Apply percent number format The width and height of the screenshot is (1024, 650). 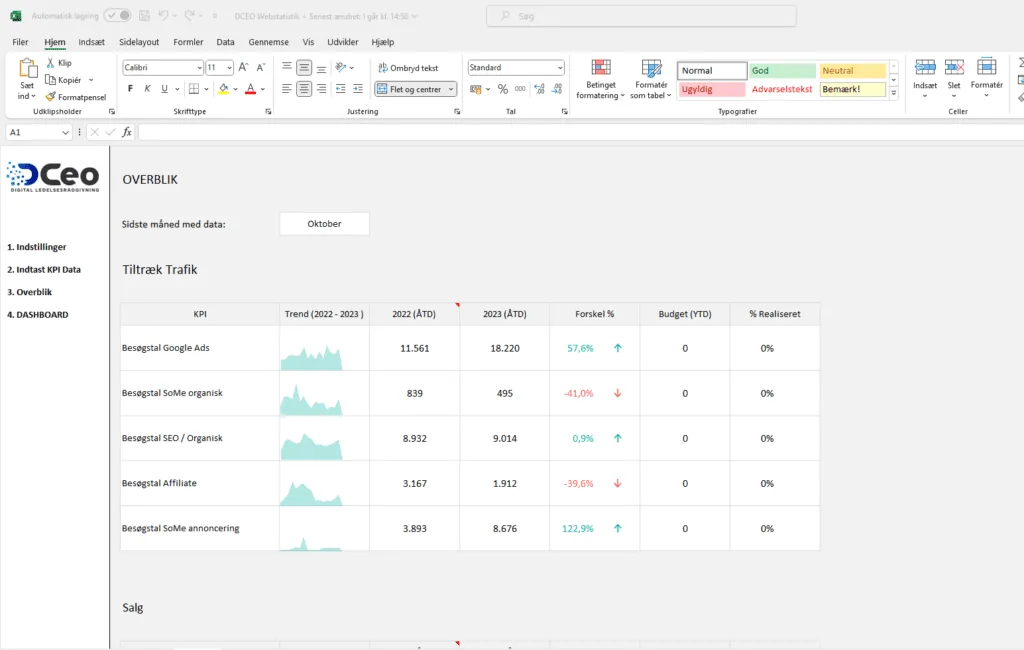click(503, 89)
